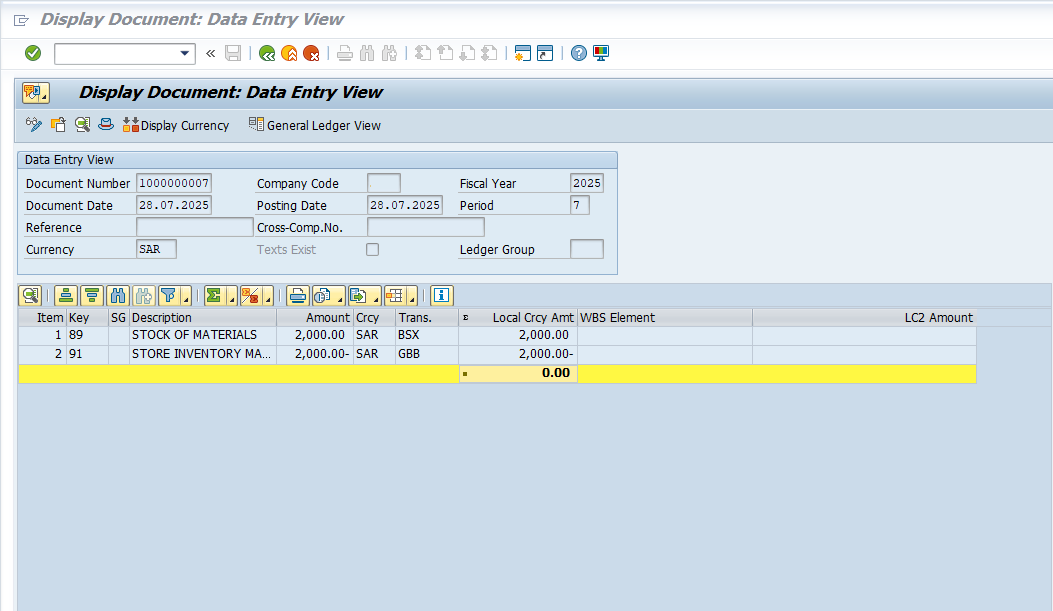Viewport: 1053px width, 611px height.
Task: Click the green checkmark Enter icon
Action: pos(32,53)
